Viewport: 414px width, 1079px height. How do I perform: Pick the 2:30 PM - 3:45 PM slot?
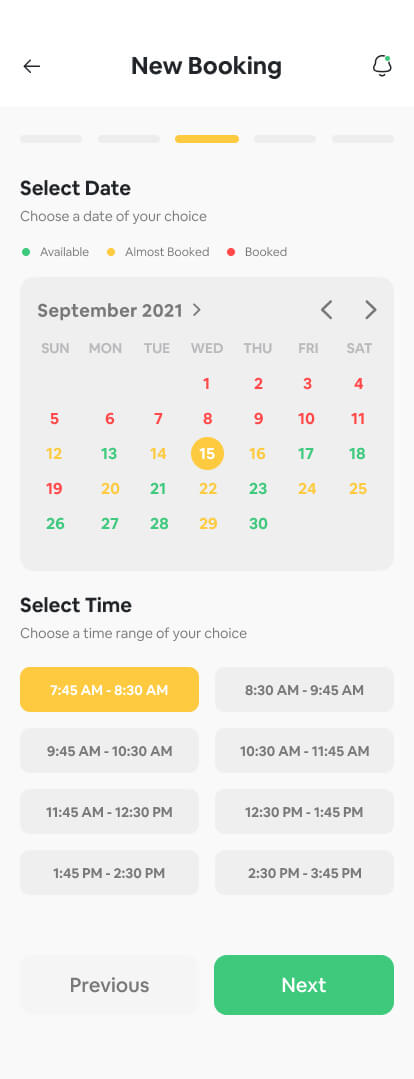pyautogui.click(x=305, y=873)
